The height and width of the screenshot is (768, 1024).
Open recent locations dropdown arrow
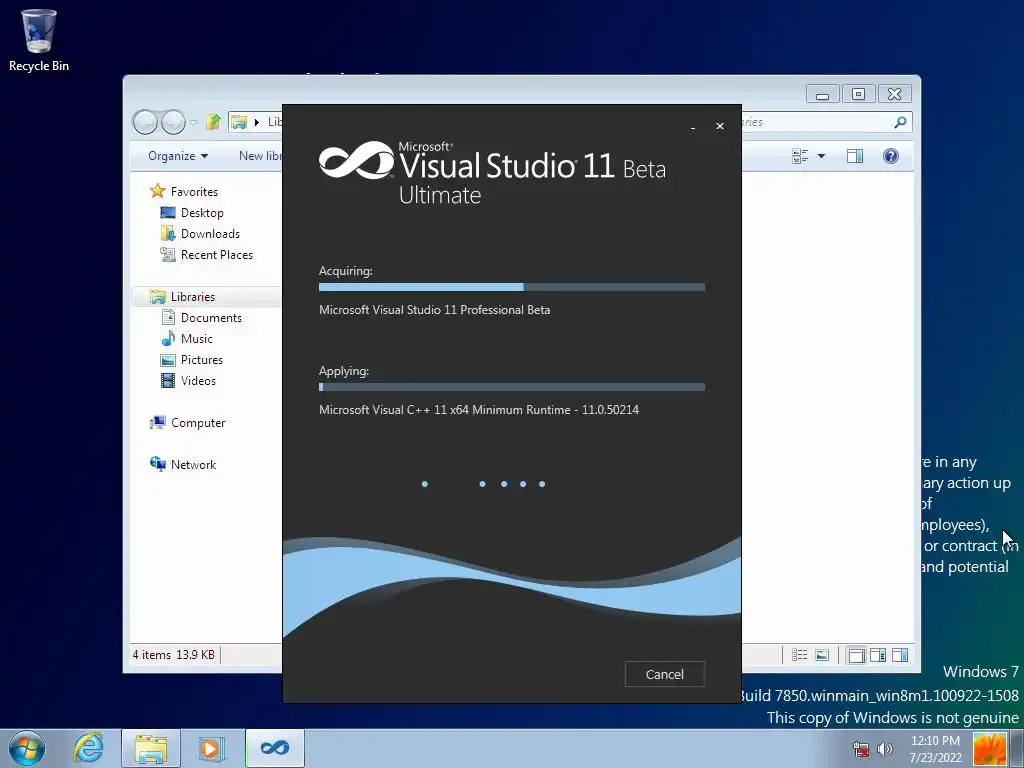pyautogui.click(x=193, y=122)
